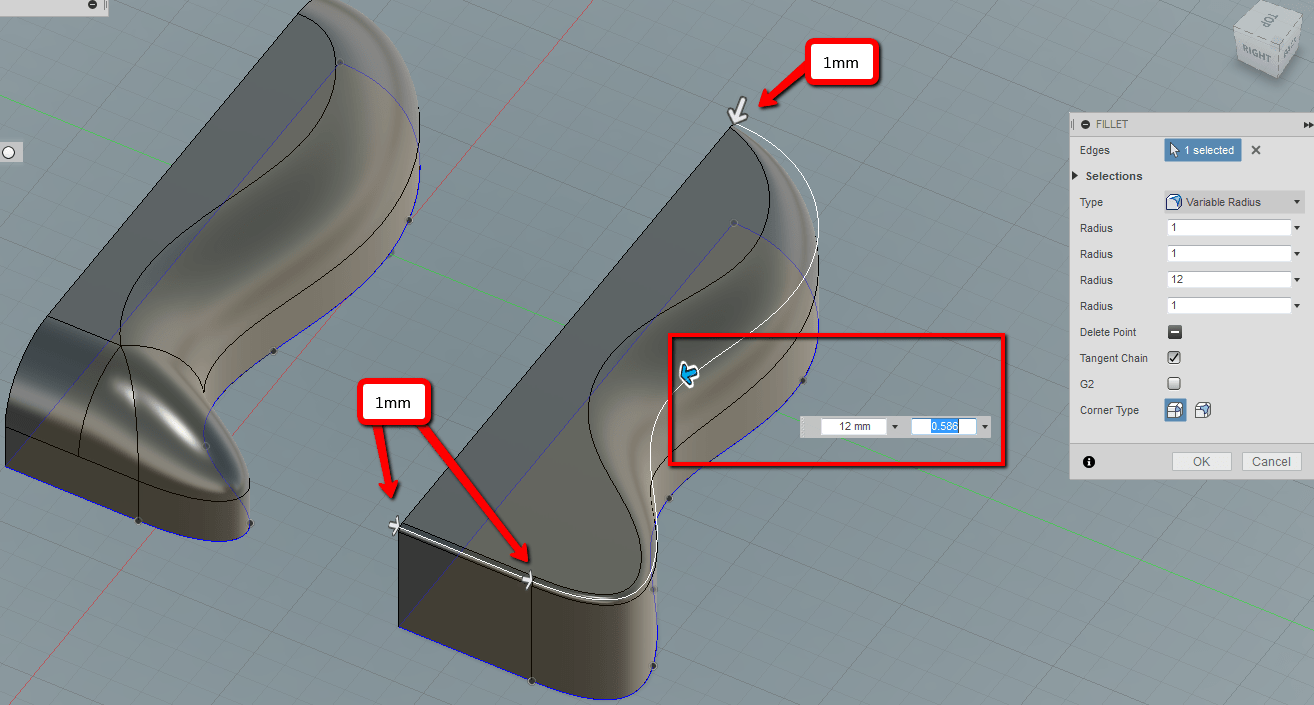Viewport: 1314px width, 705px height.
Task: Open the 12 mm dropdown in the canvas overlay
Action: pos(894,426)
